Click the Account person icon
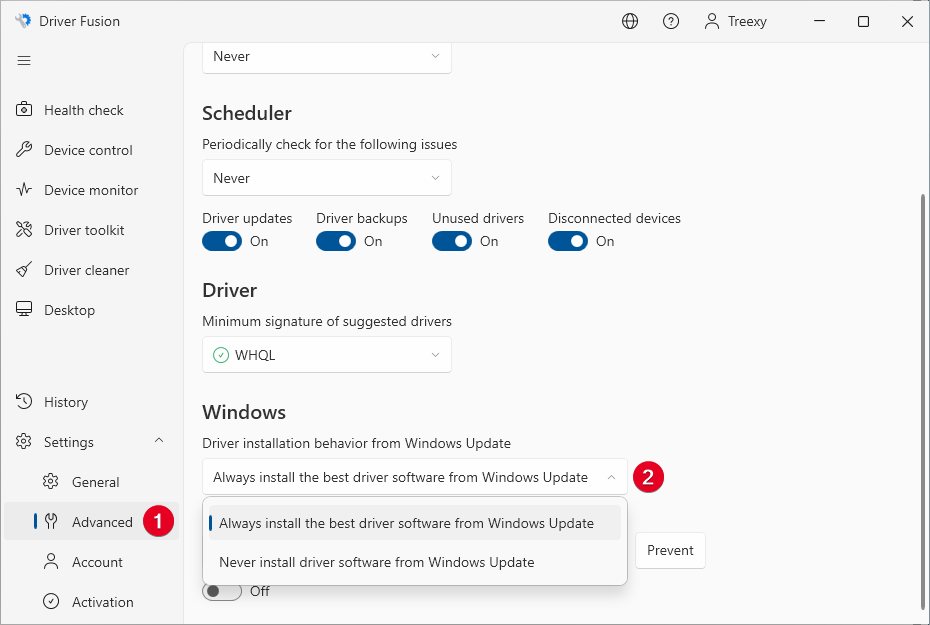This screenshot has height=625, width=930. 51,562
